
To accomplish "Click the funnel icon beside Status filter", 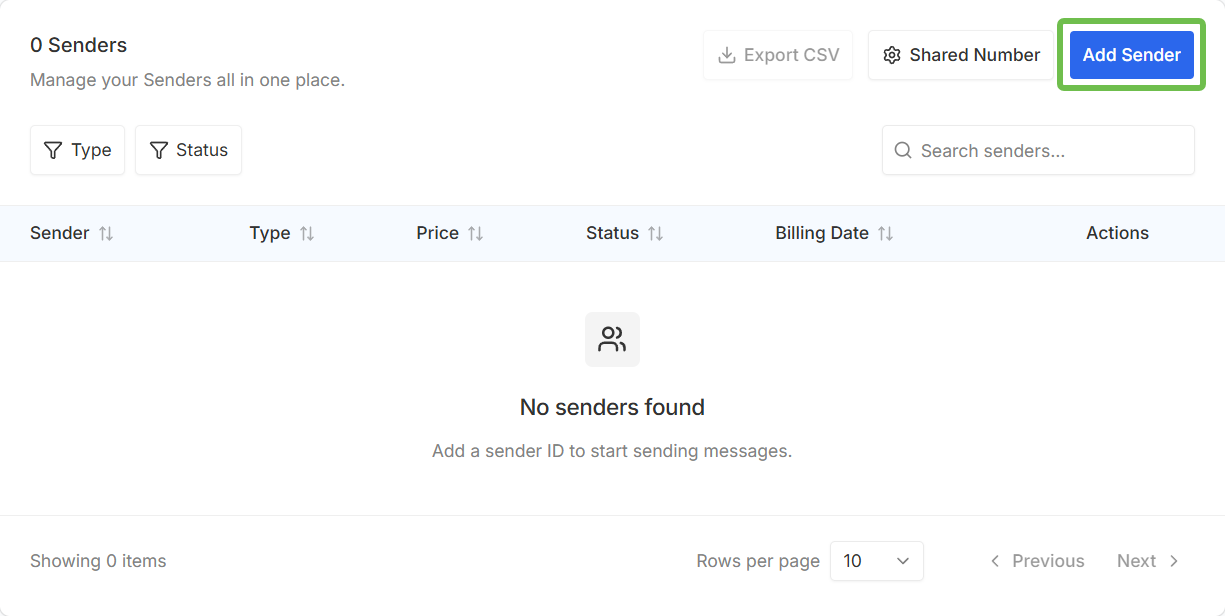I will 158,150.
